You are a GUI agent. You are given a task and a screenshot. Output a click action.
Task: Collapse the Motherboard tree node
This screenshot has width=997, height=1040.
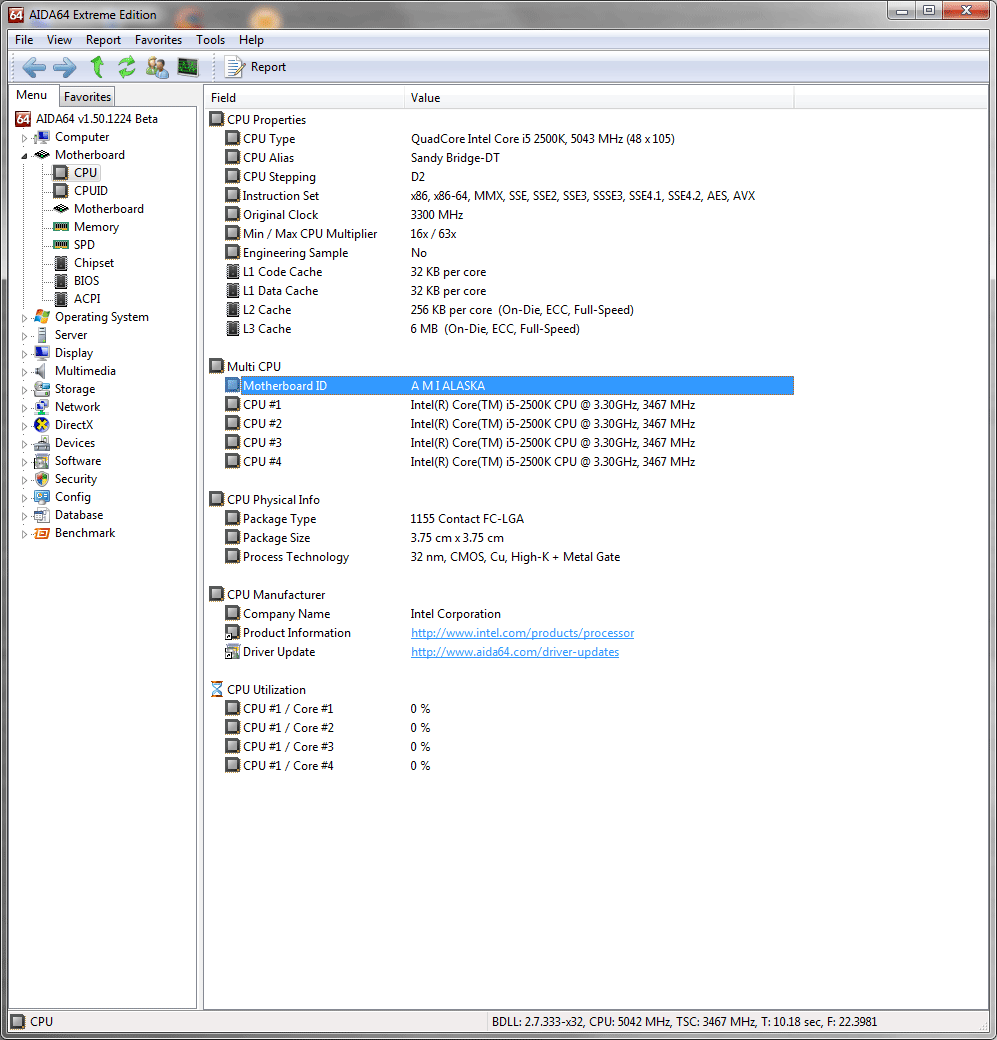[x=25, y=156]
